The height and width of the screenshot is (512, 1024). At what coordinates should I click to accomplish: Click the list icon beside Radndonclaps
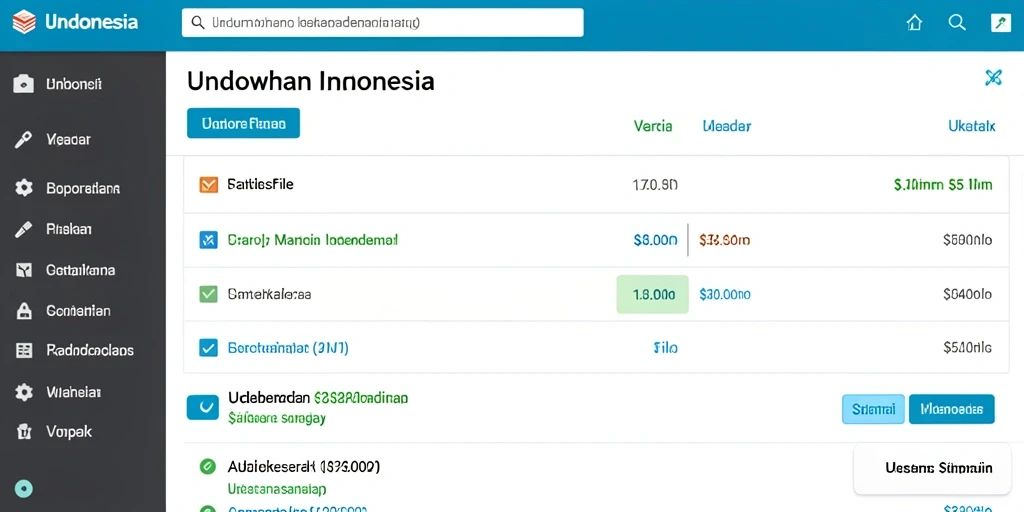point(24,351)
